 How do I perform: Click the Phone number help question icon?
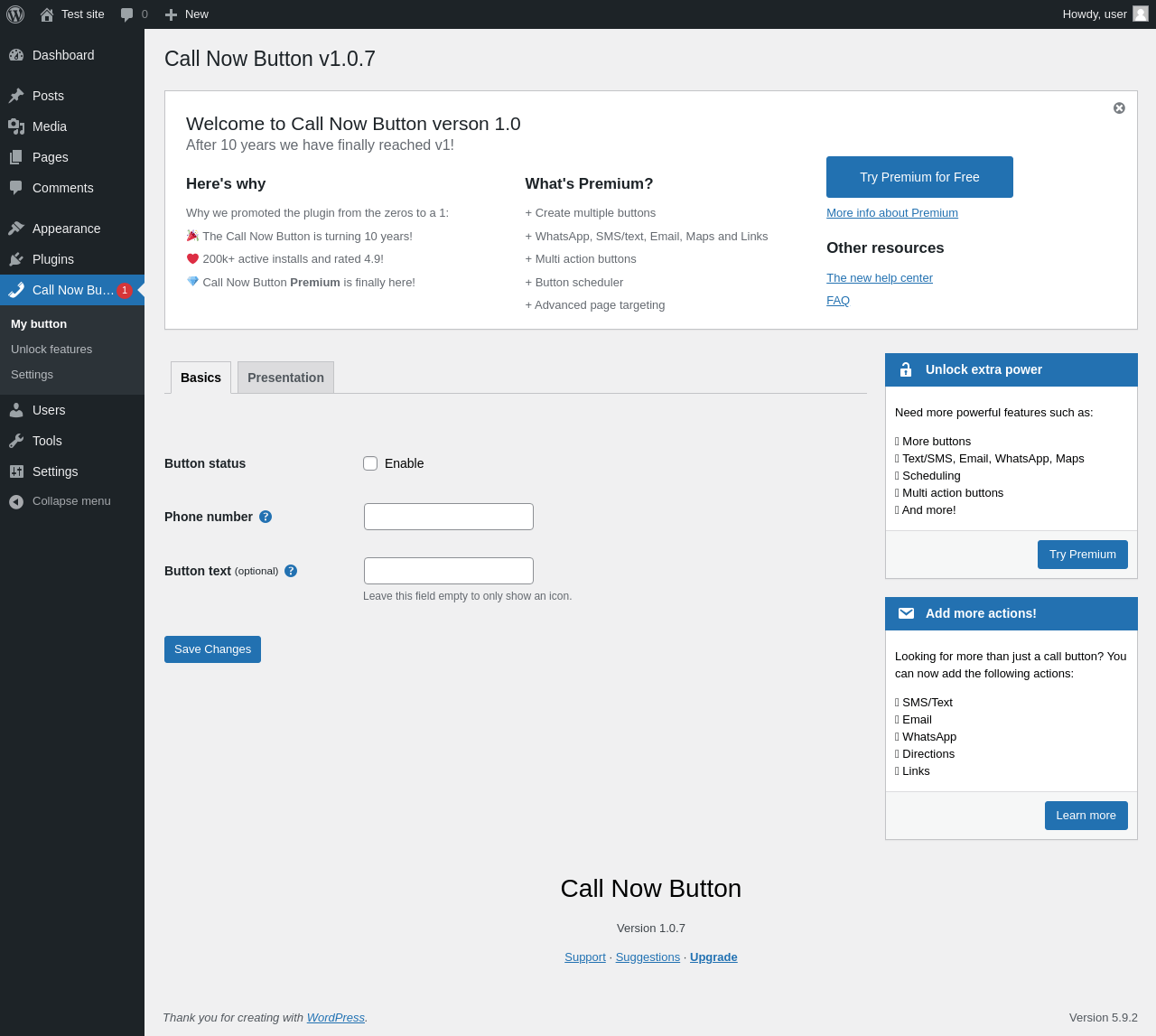pos(266,517)
